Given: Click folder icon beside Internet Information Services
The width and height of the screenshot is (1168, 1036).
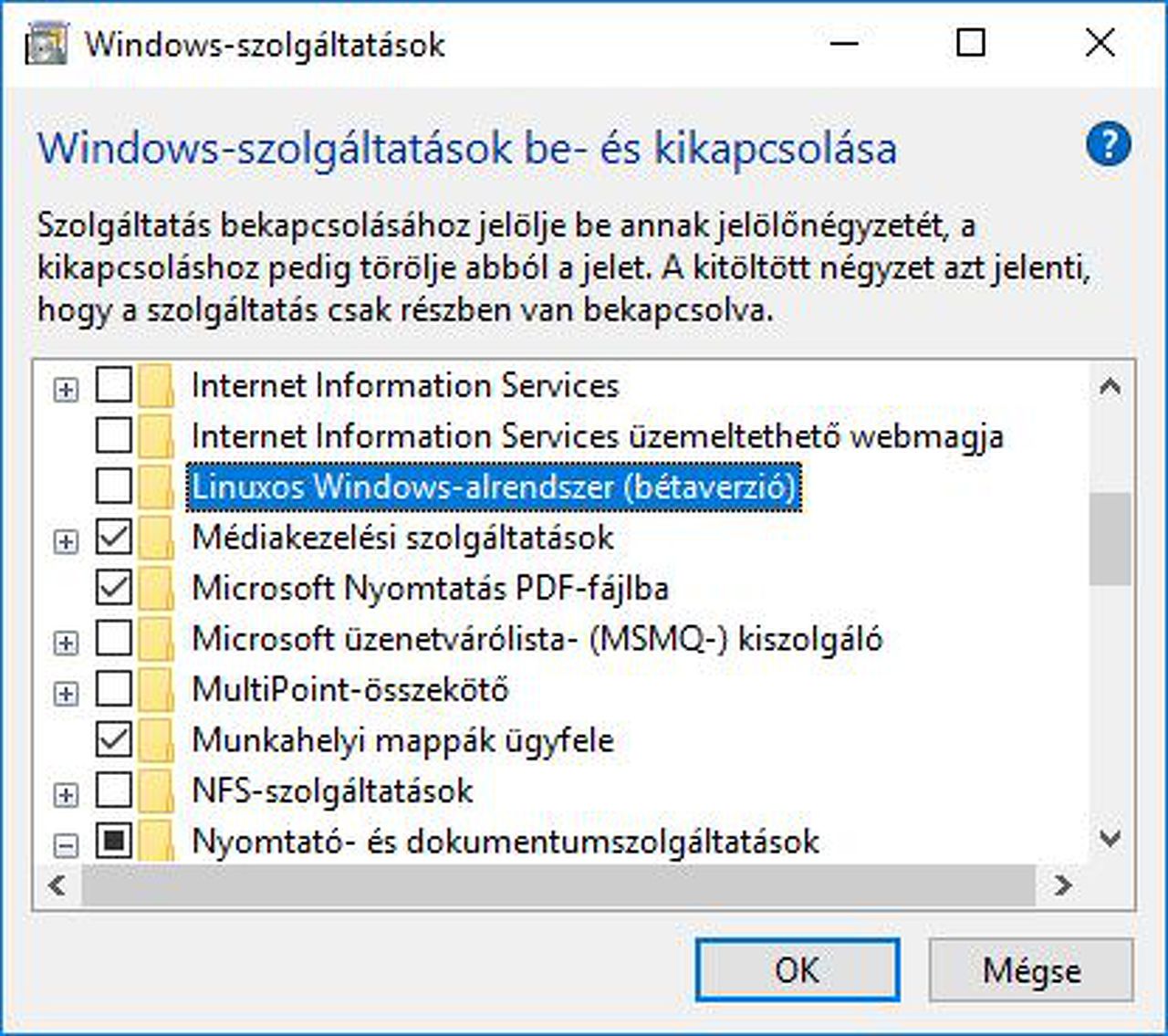Looking at the screenshot, I should 157,386.
